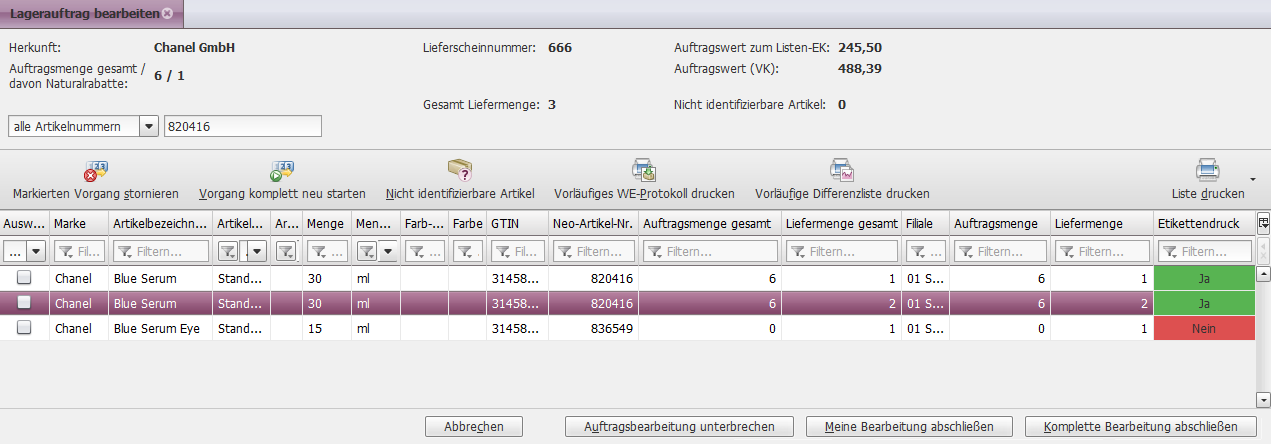Click the Men... unit column funnel button
This screenshot has width=1271, height=444.
pyautogui.click(x=366, y=251)
